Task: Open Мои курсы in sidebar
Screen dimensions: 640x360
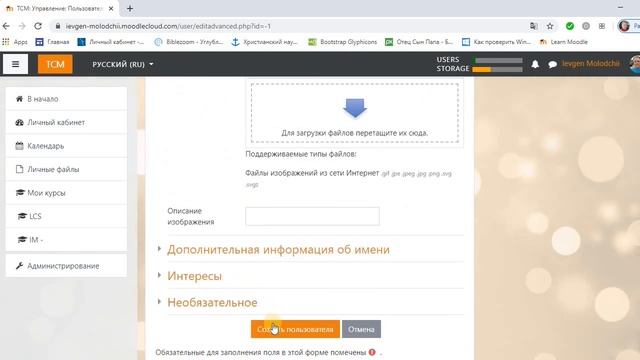Action: point(66,193)
